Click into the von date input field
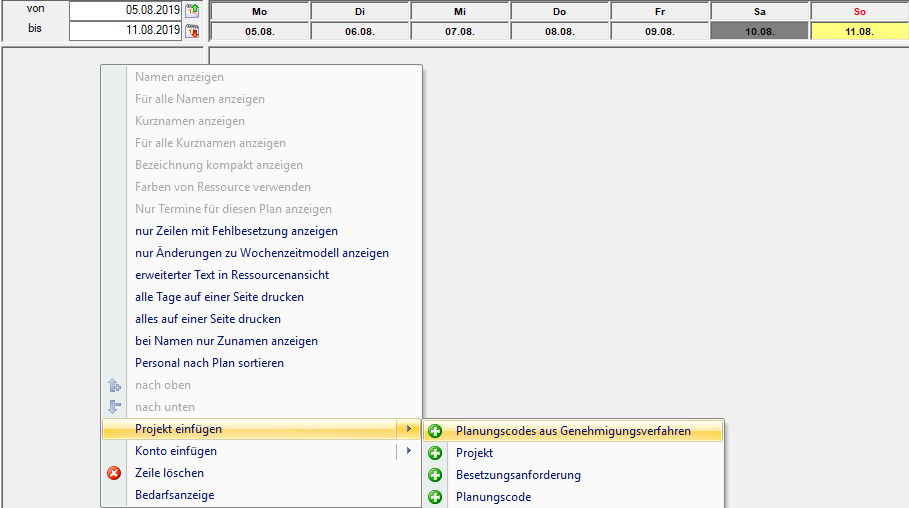 (x=125, y=11)
